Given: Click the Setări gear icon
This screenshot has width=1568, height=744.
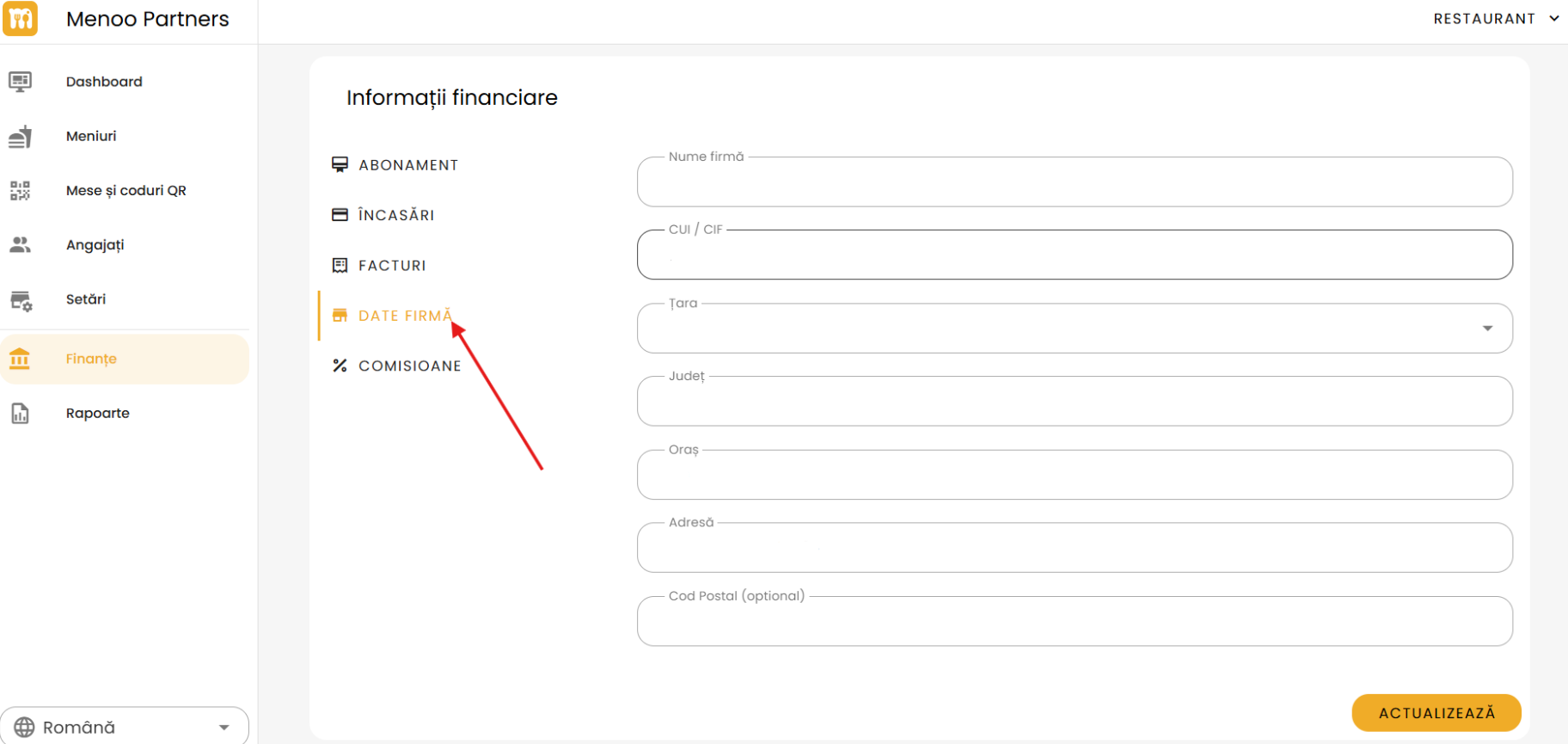Looking at the screenshot, I should 21,300.
